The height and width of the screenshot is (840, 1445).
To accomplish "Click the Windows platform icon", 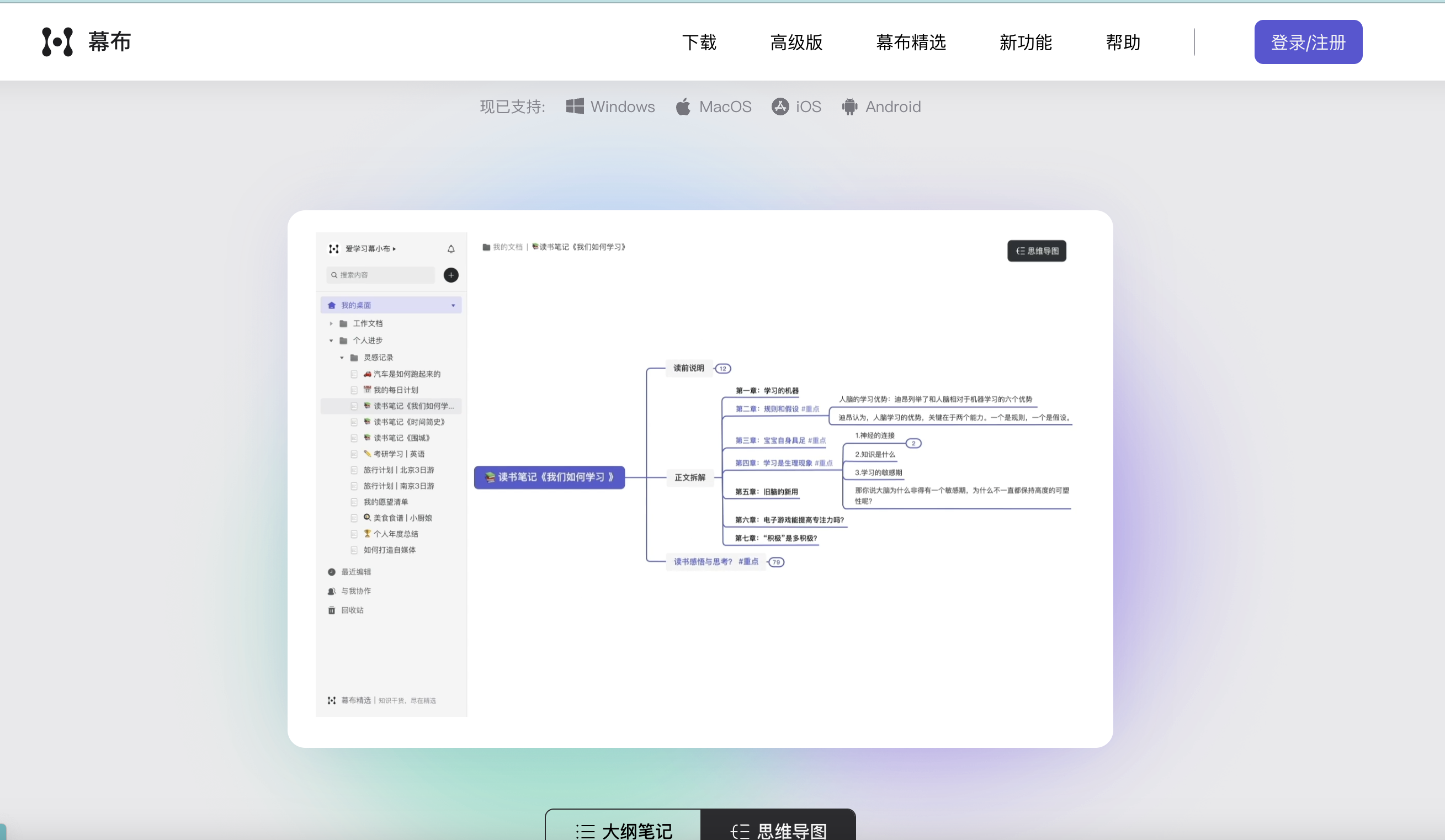I will tap(575, 107).
